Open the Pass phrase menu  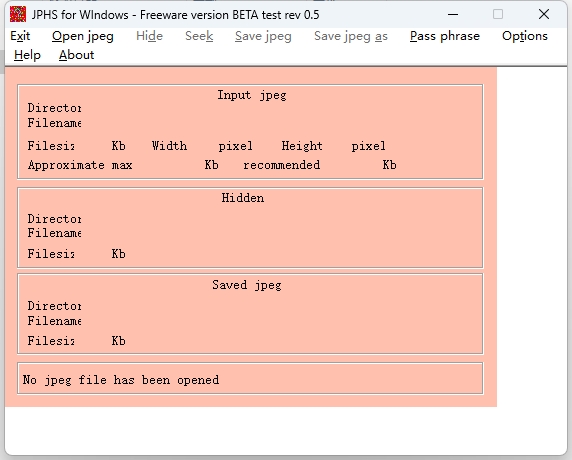click(x=444, y=36)
